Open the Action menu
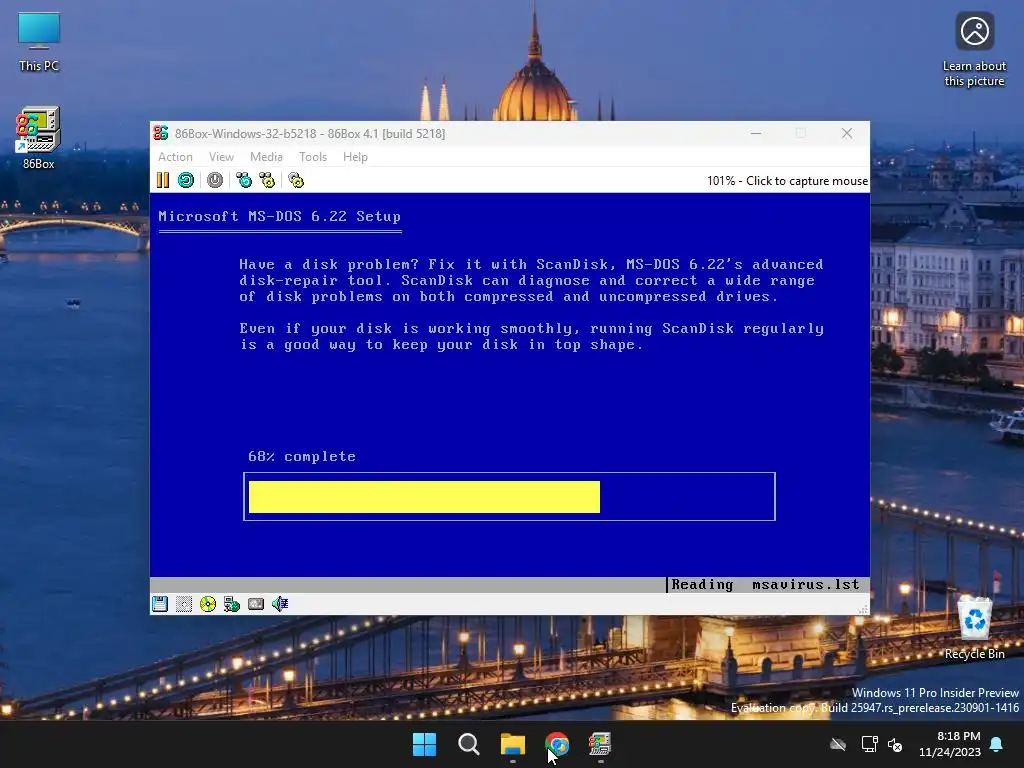Screen dimensions: 1024x768 tap(175, 157)
